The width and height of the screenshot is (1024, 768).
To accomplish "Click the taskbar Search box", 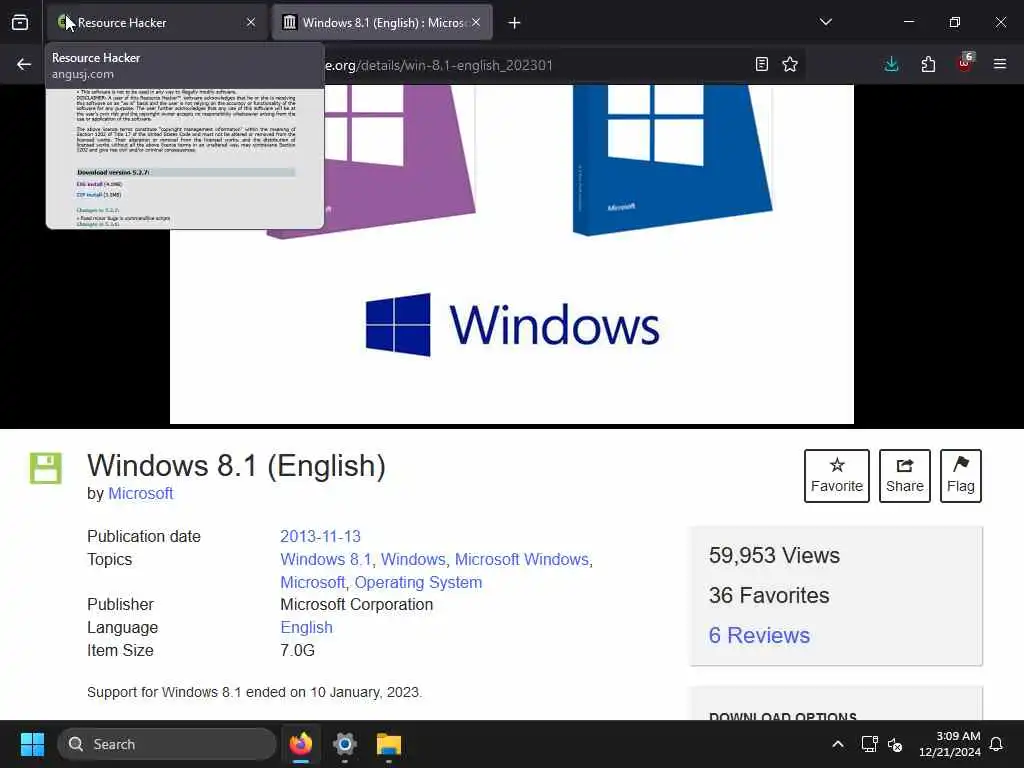I will coord(167,744).
